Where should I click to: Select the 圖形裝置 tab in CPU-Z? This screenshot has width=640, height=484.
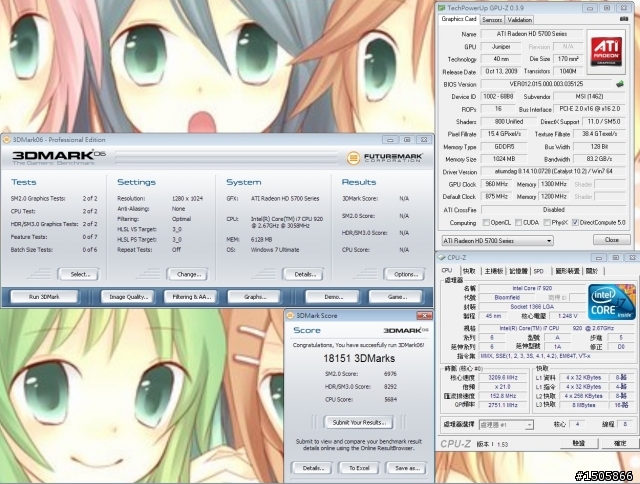tap(567, 271)
